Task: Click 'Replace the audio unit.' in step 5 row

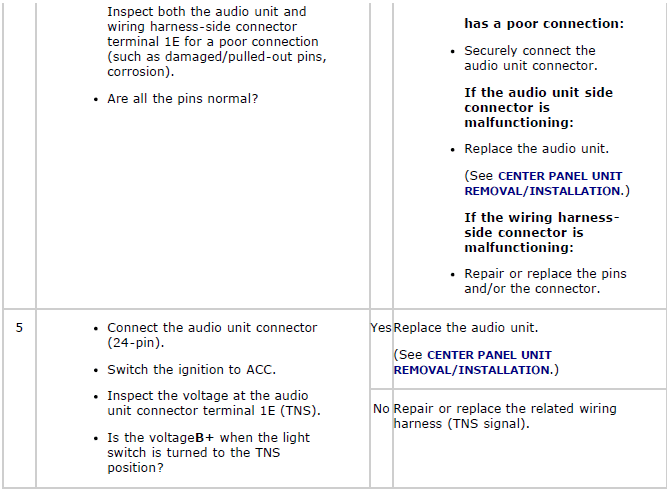Action: tap(466, 328)
